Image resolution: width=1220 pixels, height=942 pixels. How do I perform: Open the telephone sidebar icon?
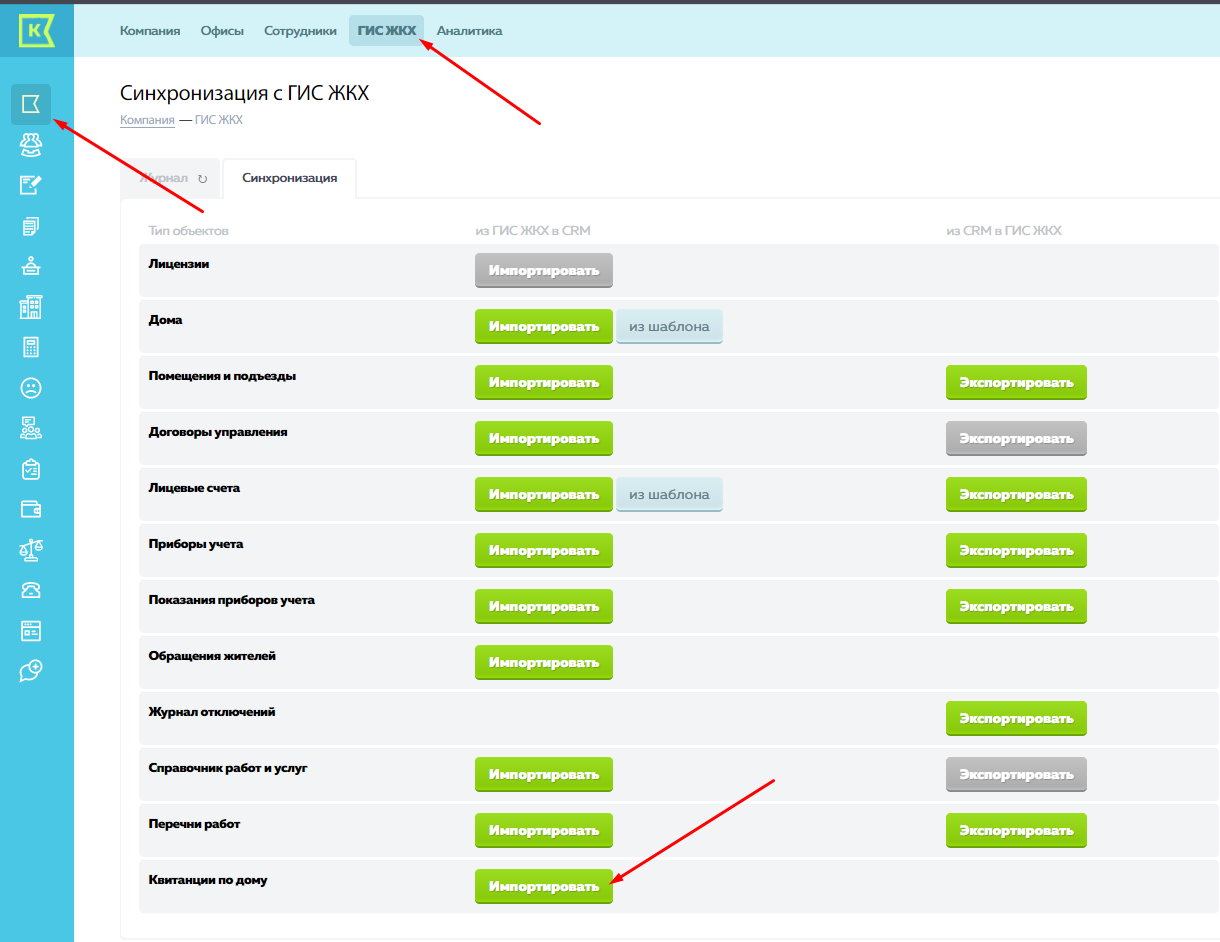click(31, 590)
